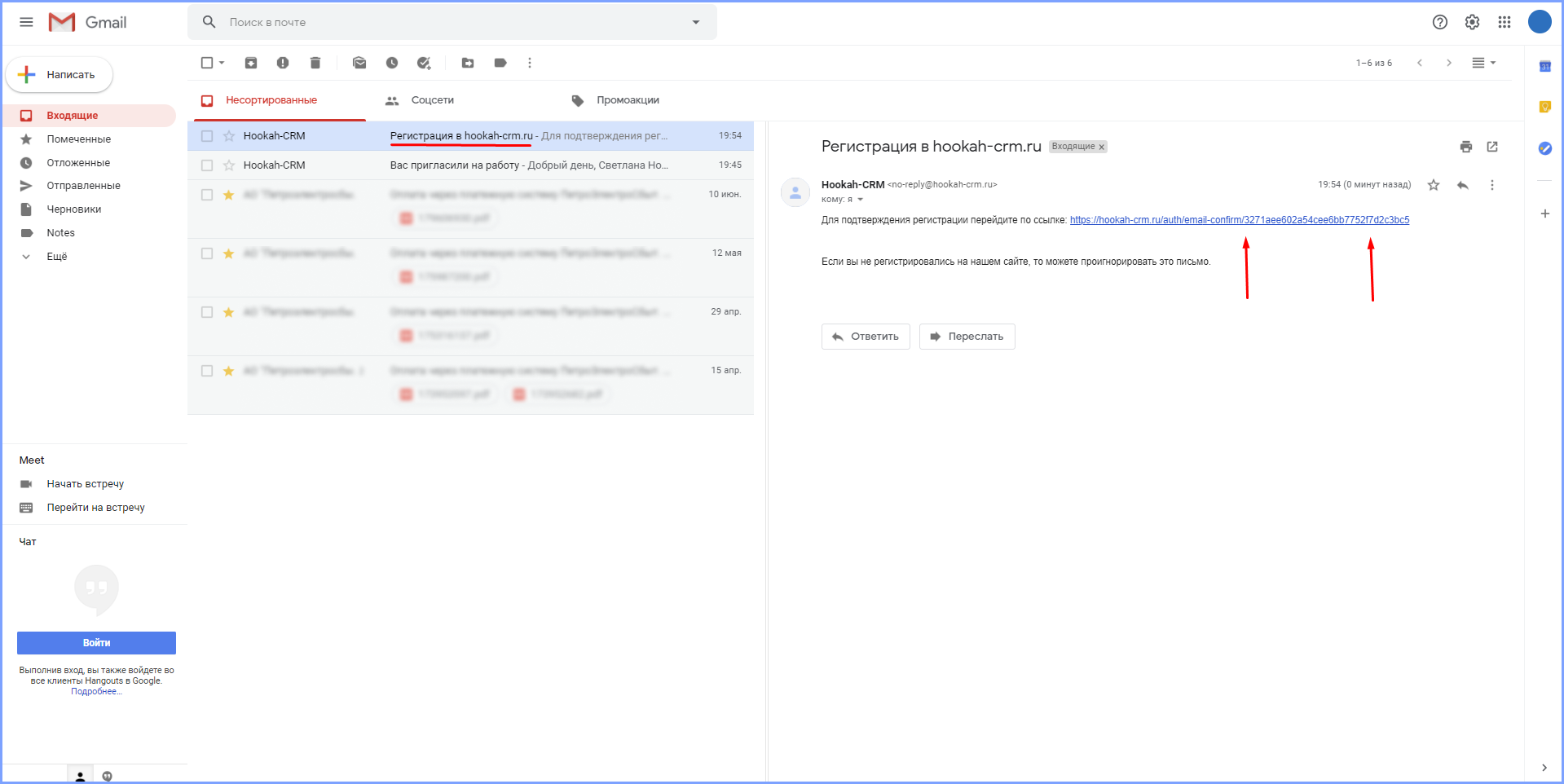The height and width of the screenshot is (784, 1564).
Task: Open toolbar More options dots
Action: tap(530, 63)
